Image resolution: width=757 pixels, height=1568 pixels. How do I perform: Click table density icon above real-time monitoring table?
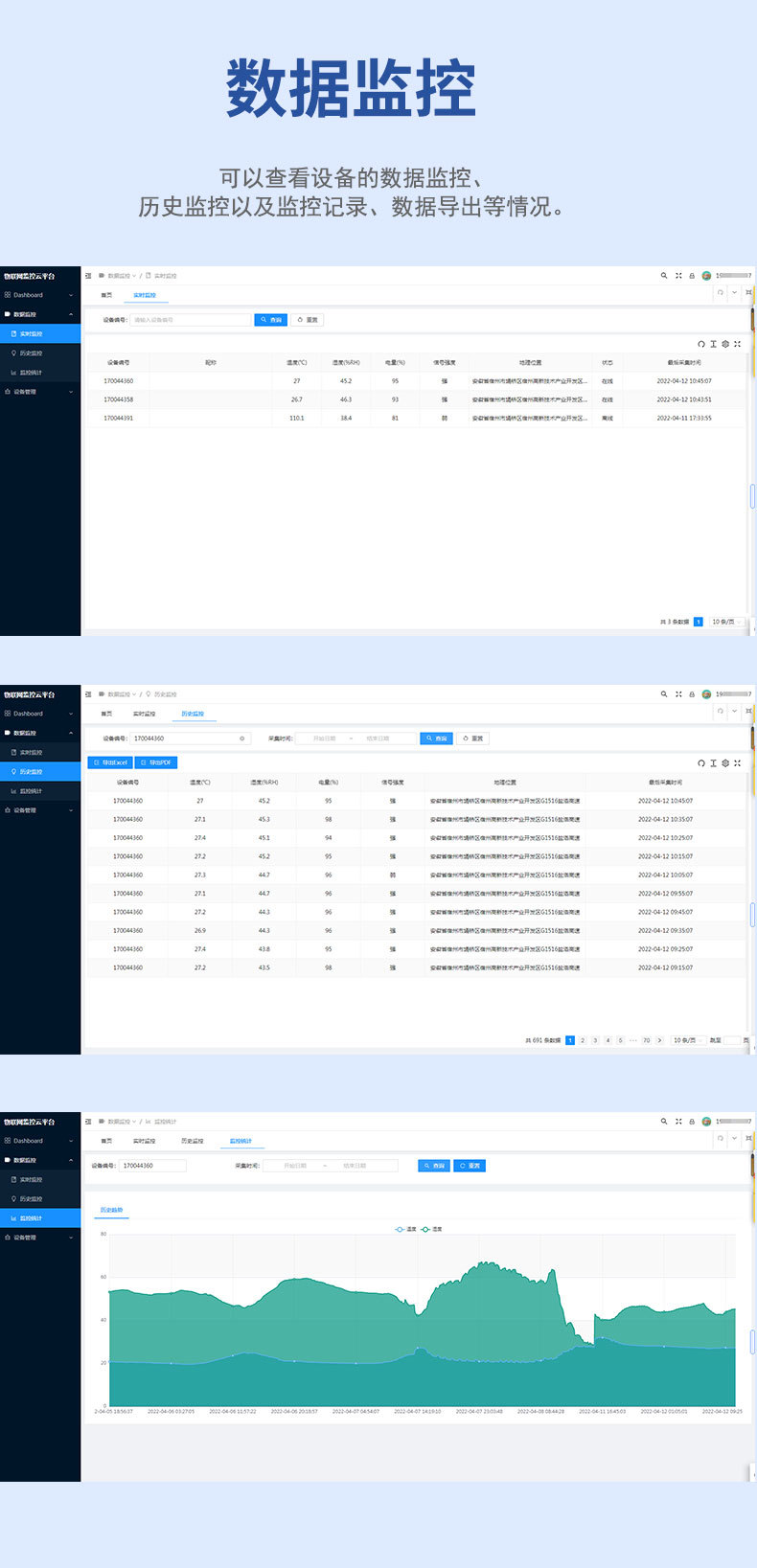pos(713,345)
